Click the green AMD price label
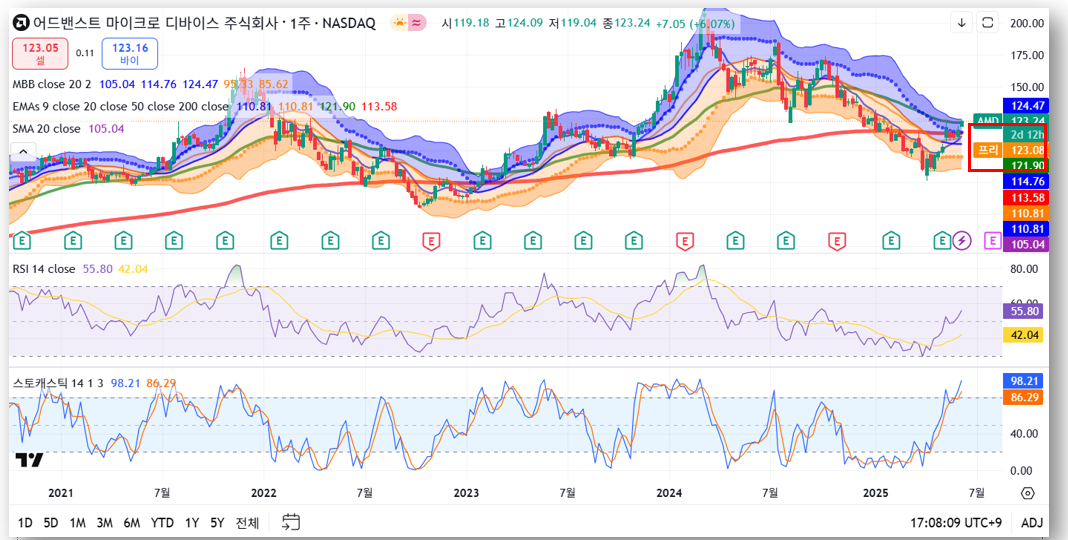1068x540 pixels. [987, 121]
